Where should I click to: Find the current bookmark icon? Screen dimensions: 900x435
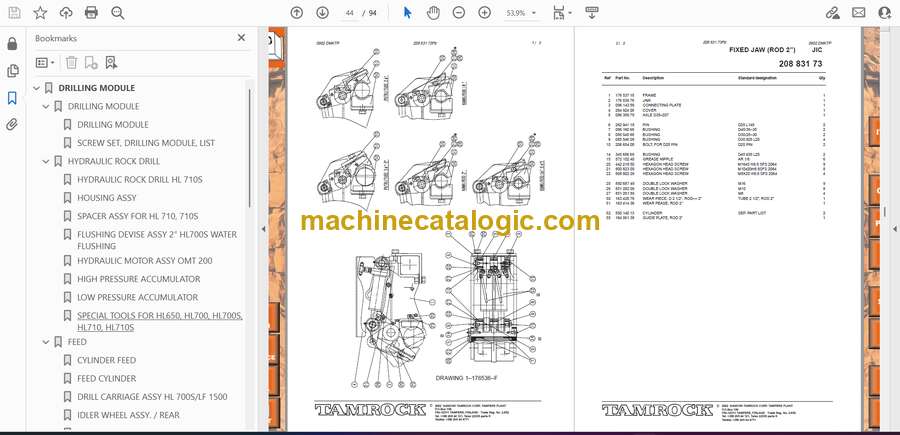[111, 63]
